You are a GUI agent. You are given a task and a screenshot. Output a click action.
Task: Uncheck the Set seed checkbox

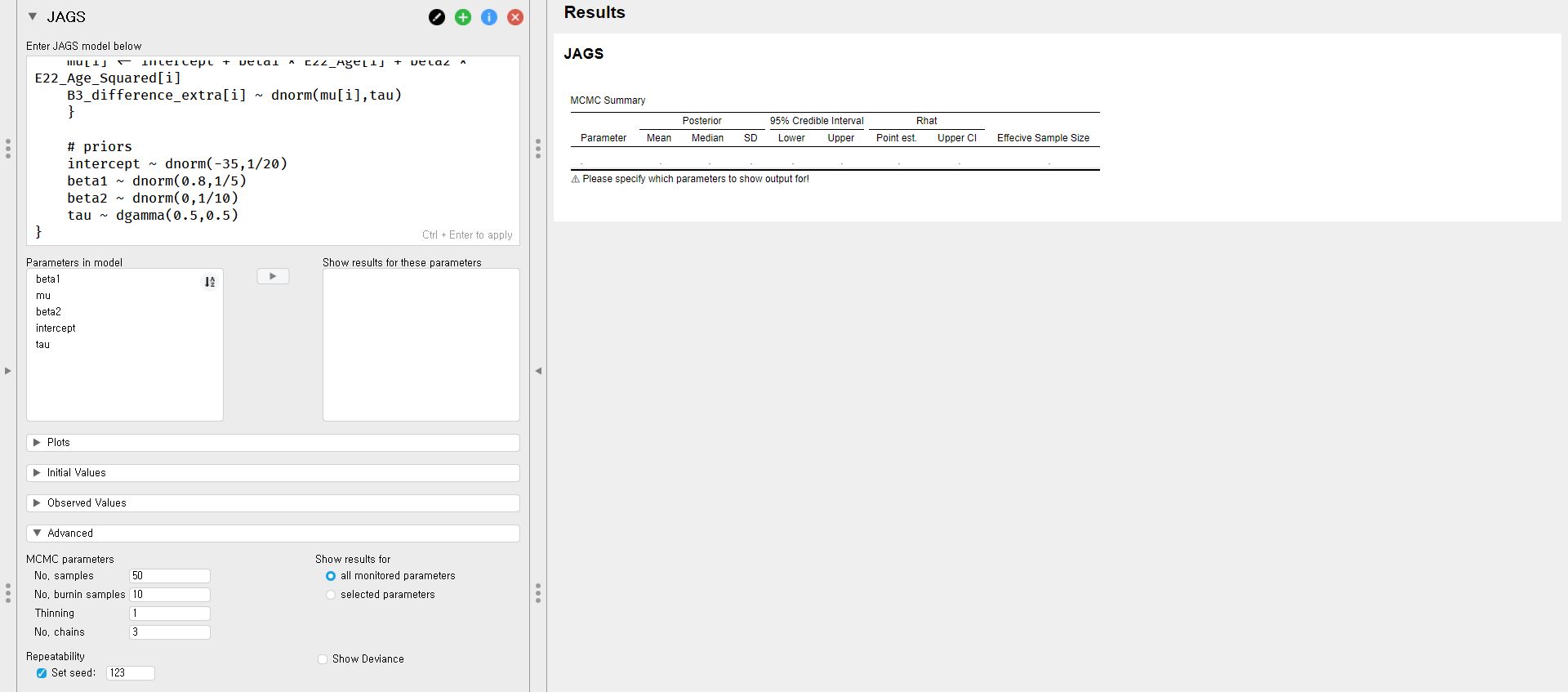click(x=42, y=673)
